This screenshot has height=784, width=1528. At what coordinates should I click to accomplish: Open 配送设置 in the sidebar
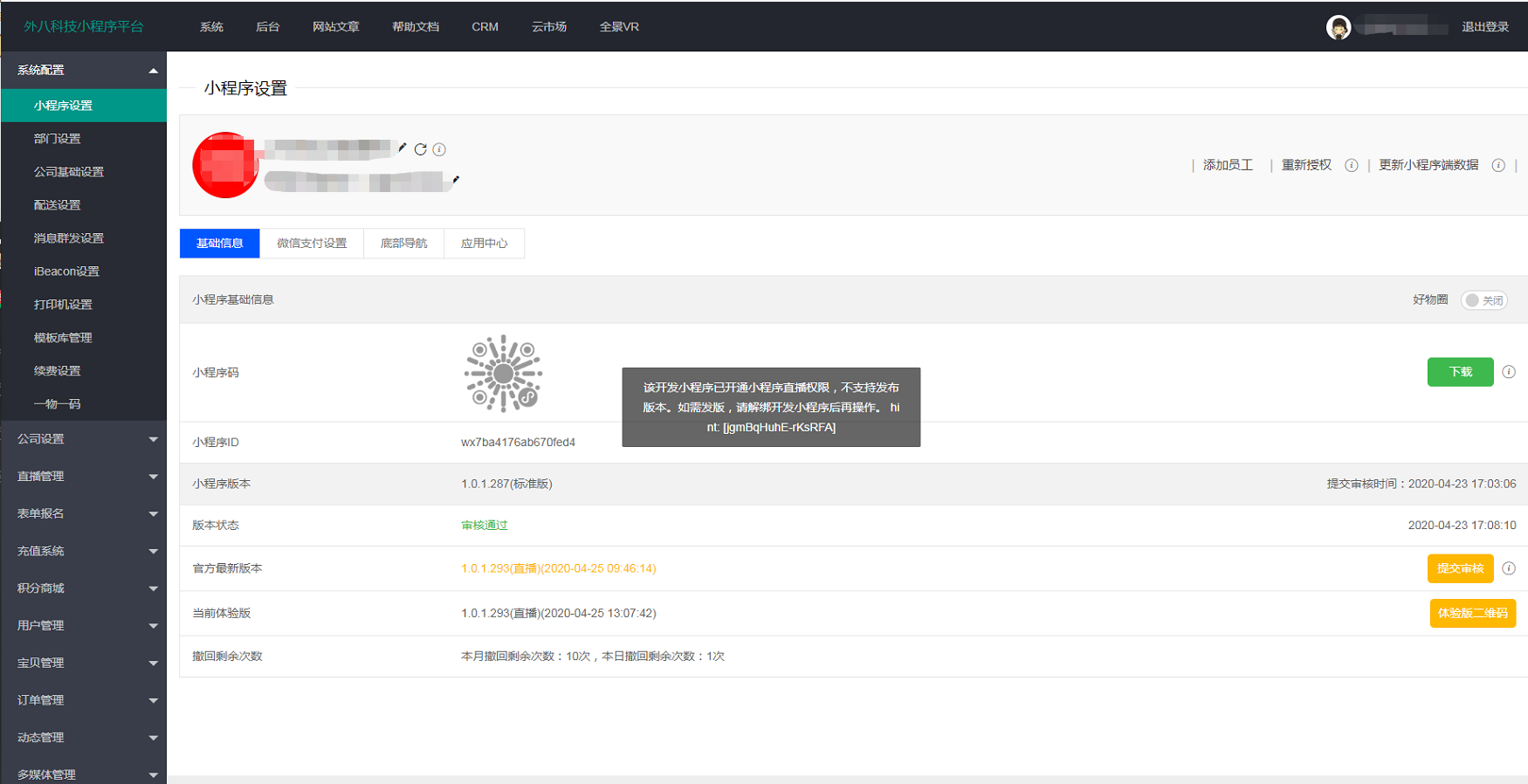pos(83,205)
